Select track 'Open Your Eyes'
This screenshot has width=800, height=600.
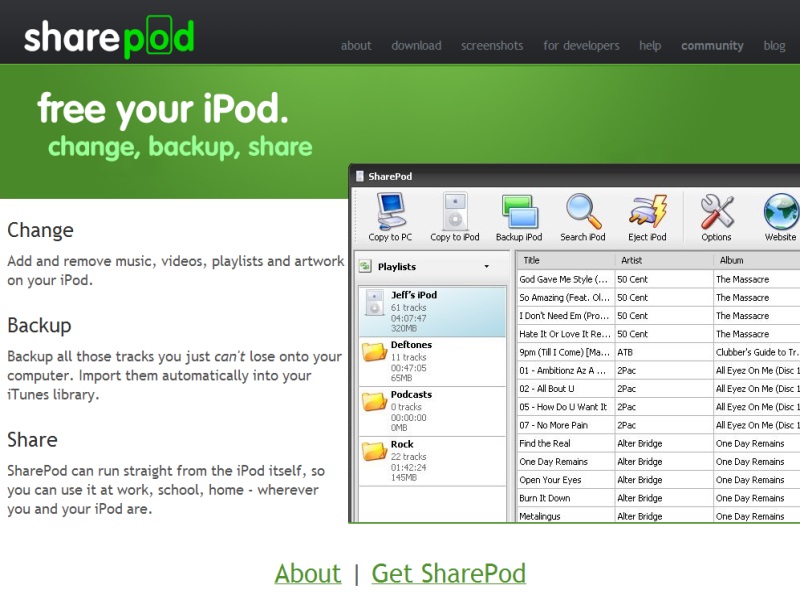click(550, 480)
